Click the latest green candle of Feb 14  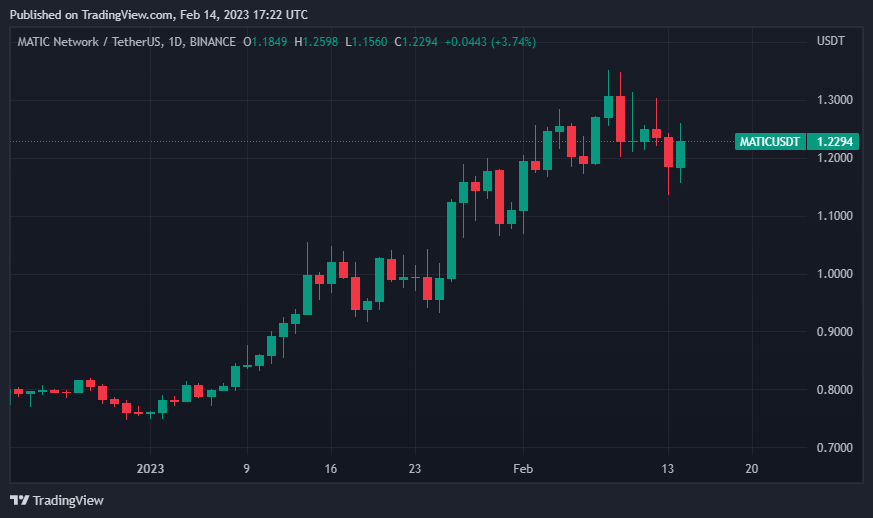tap(680, 154)
